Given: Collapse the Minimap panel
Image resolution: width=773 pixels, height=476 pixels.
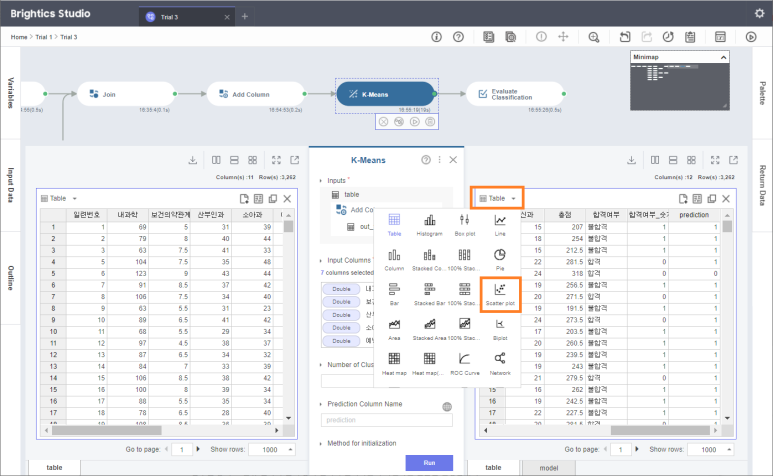Looking at the screenshot, I should (723, 57).
